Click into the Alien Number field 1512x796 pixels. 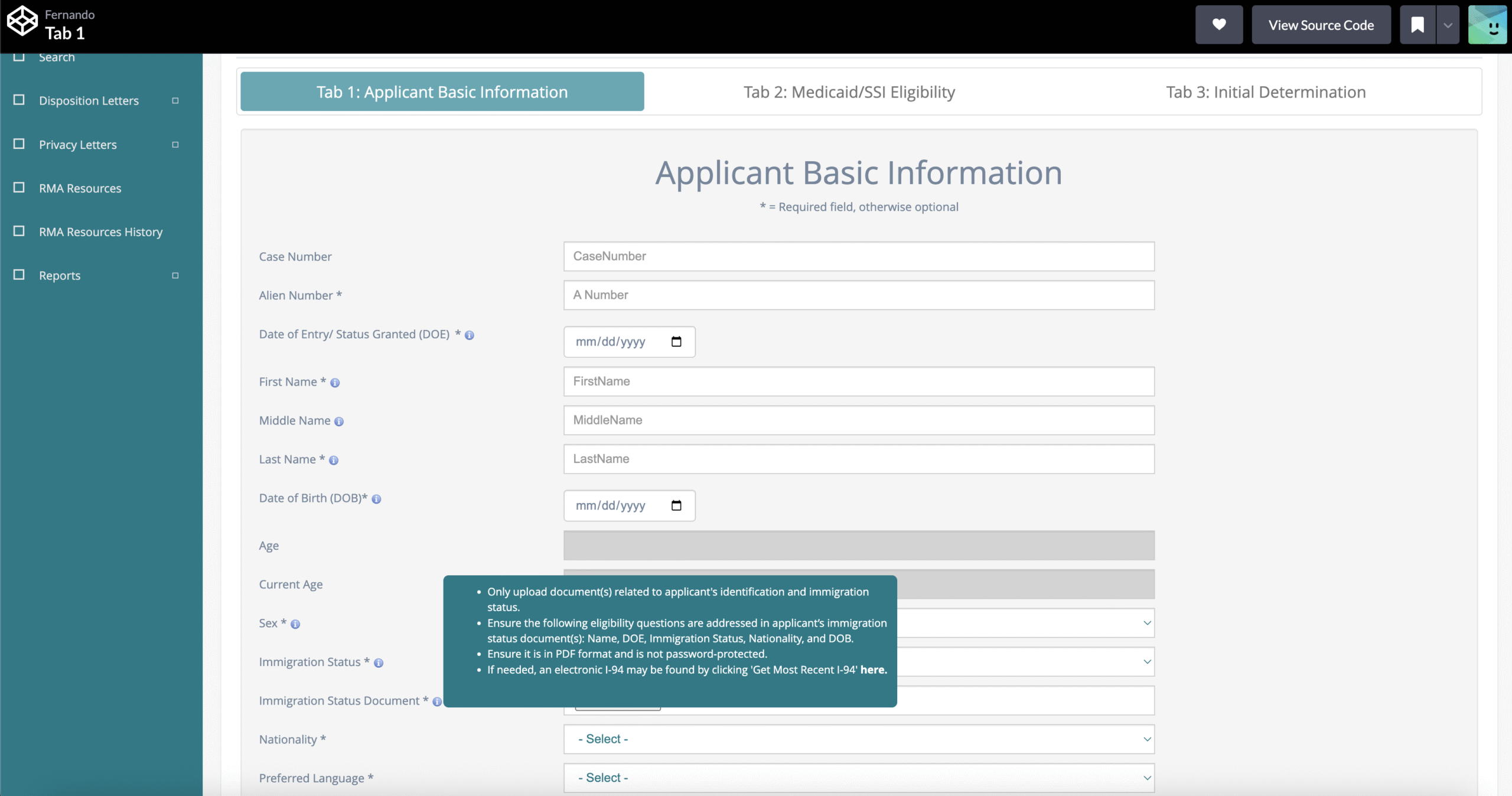(858, 295)
